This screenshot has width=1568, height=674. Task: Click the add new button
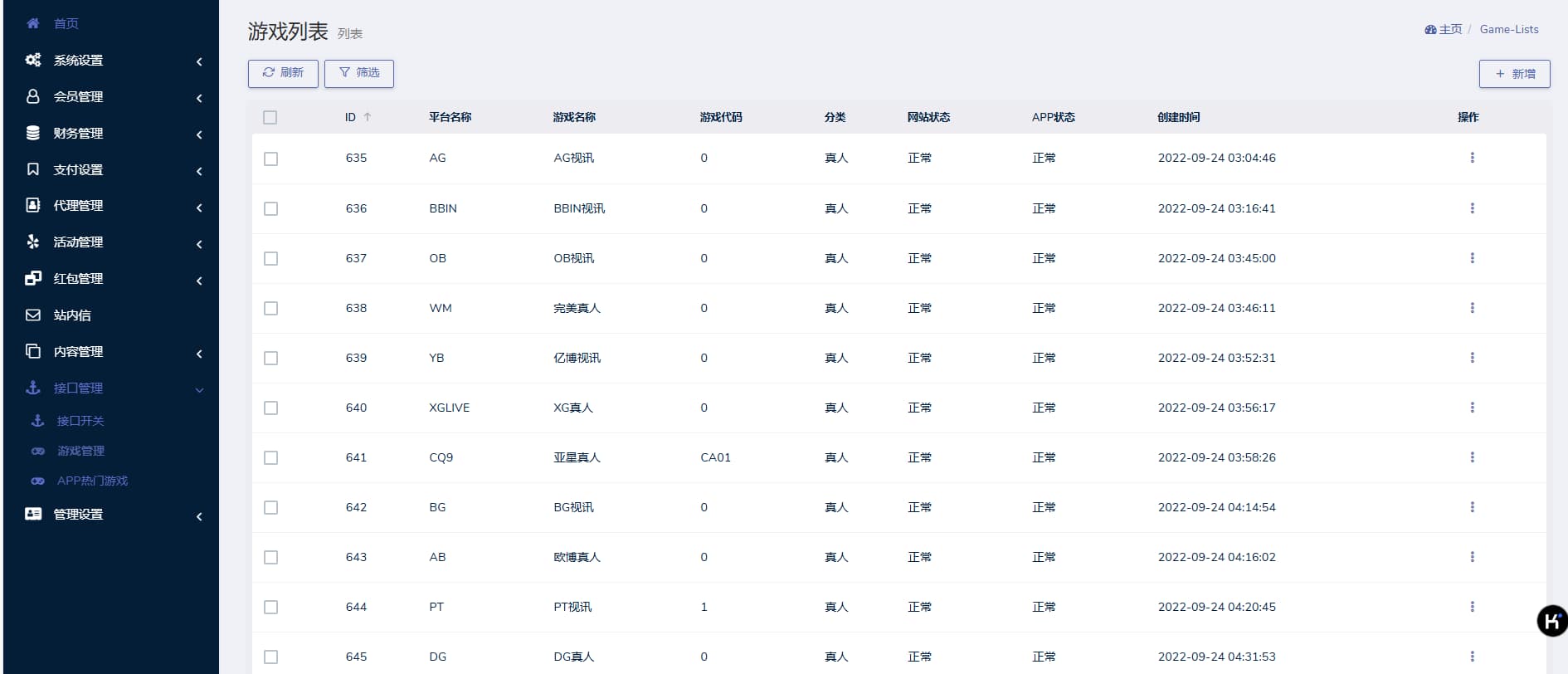tap(1514, 74)
